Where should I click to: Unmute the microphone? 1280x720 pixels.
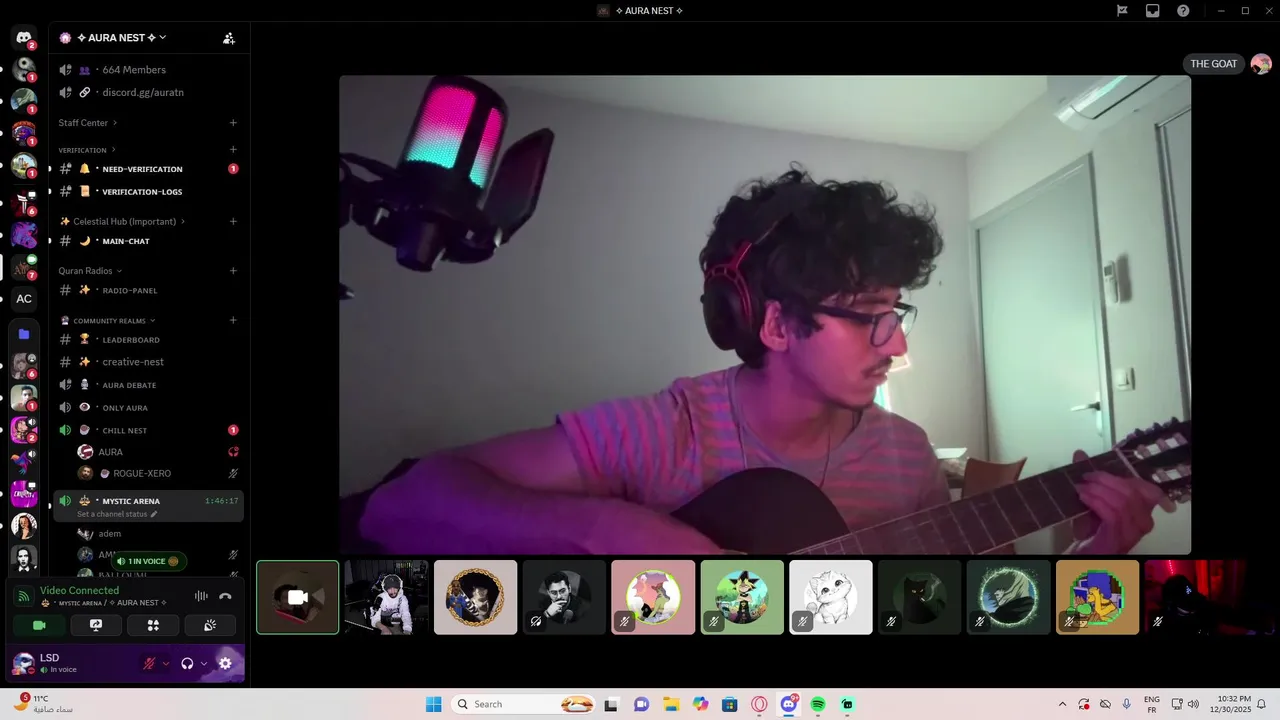point(149,663)
